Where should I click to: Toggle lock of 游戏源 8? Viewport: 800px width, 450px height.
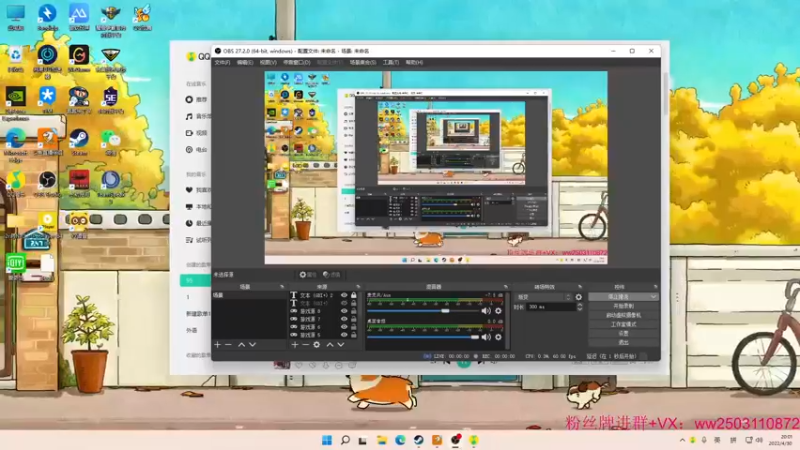coord(354,311)
